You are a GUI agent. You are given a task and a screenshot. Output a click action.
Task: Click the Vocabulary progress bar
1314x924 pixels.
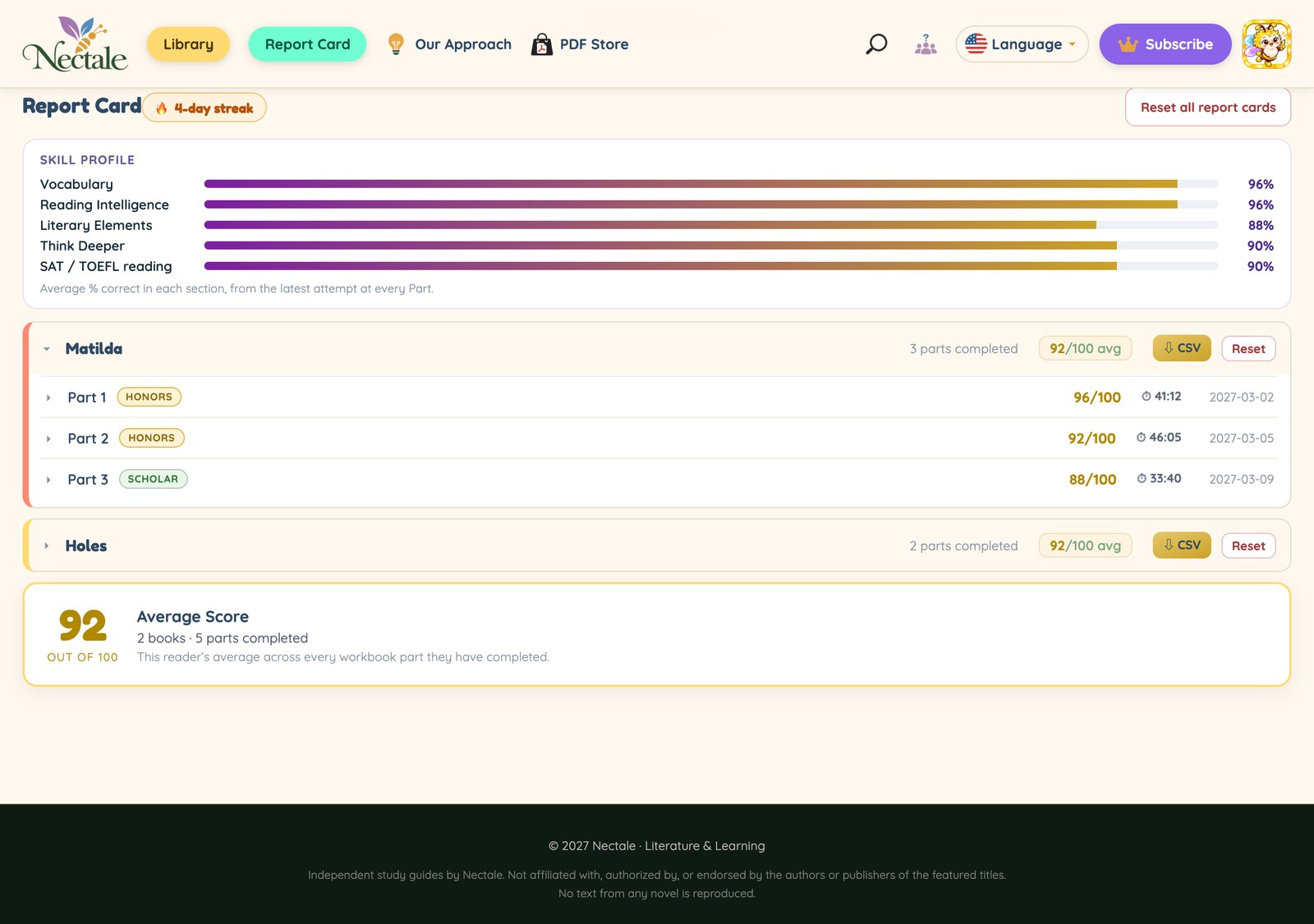click(711, 184)
